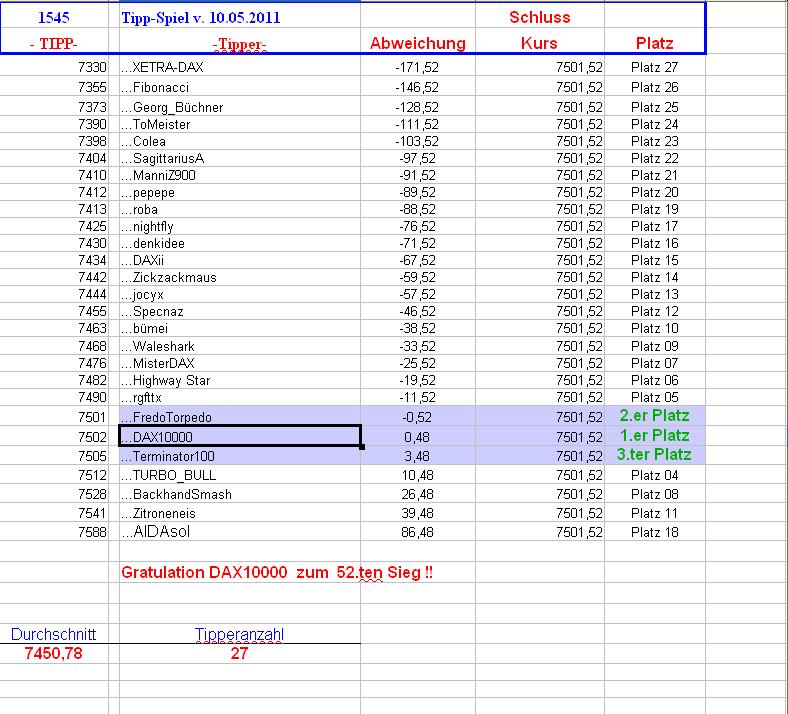
Task: Select the deviation cell 3,48
Action: [x=418, y=456]
